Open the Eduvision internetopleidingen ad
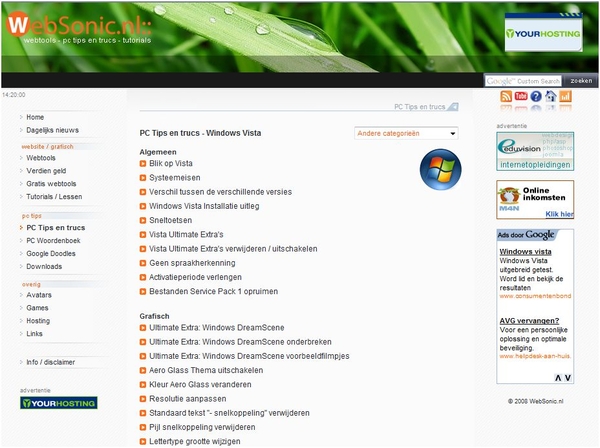Image resolution: width=600 pixels, height=448 pixels. pos(535,151)
